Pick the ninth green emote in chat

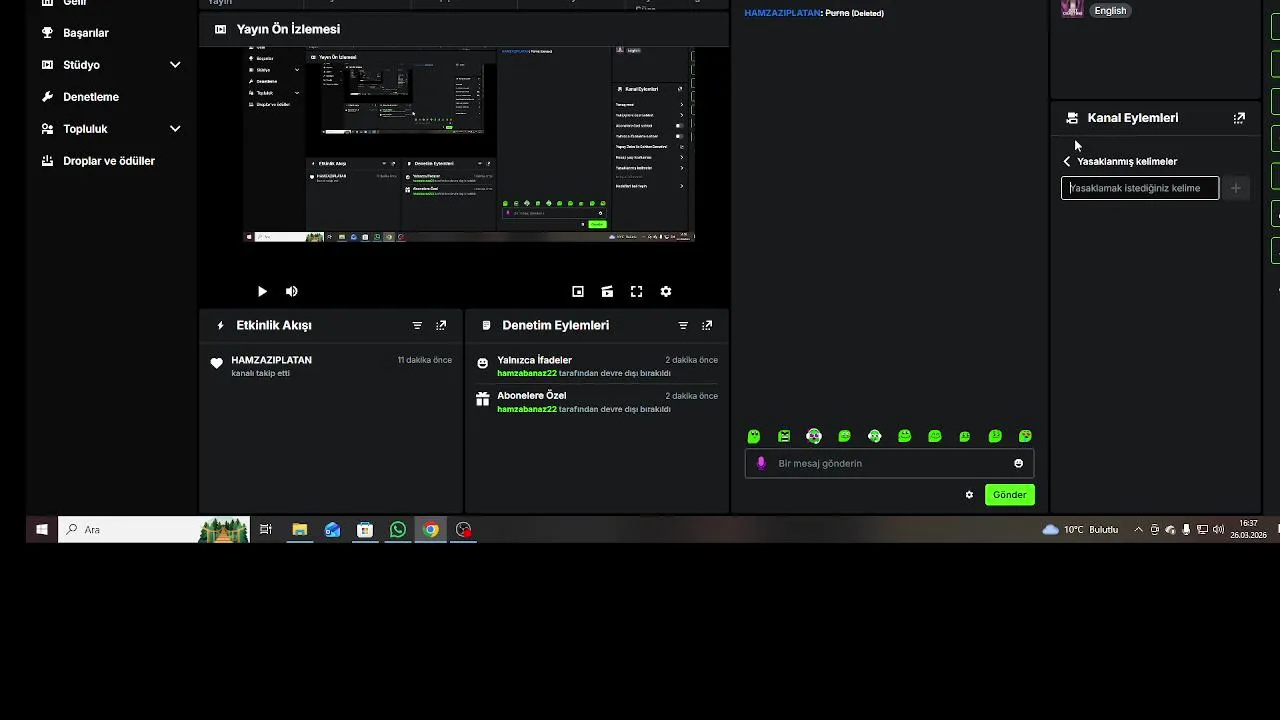click(x=995, y=436)
